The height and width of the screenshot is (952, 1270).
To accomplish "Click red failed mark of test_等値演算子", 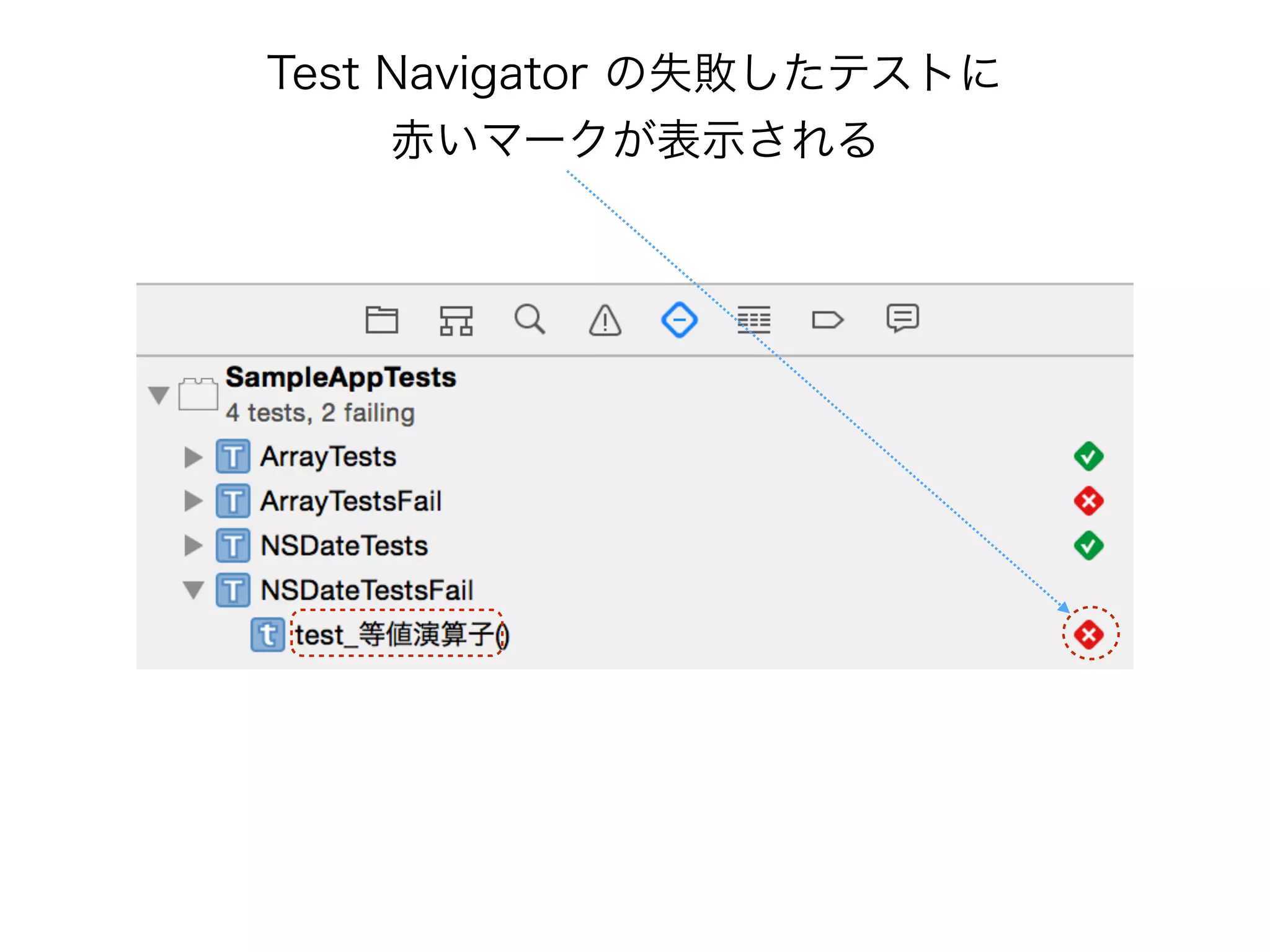I will pos(1089,635).
